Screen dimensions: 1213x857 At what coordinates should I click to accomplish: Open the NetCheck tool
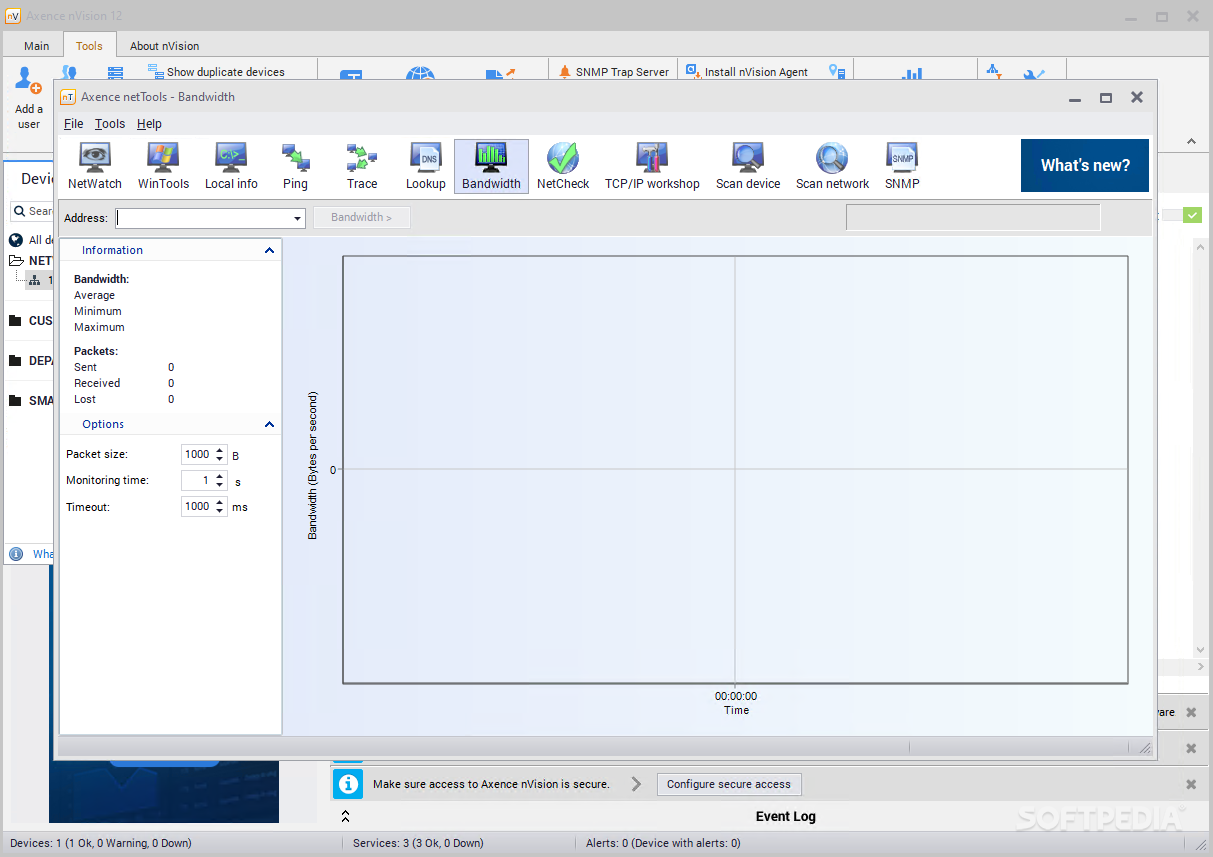tap(563, 166)
